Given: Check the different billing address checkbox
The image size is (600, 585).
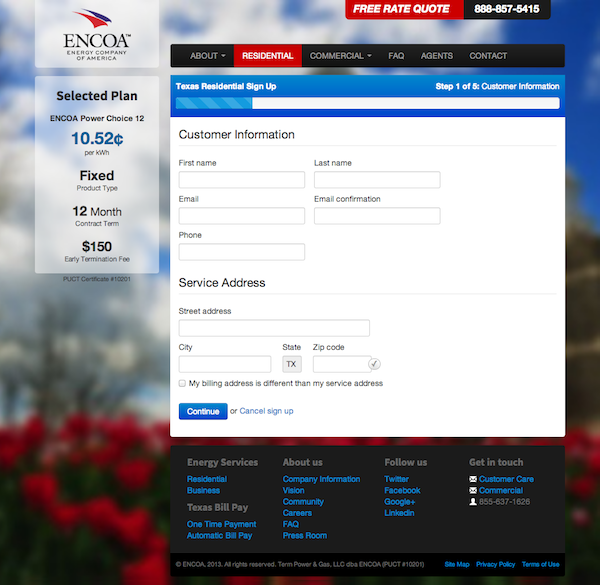Looking at the screenshot, I should click(182, 383).
